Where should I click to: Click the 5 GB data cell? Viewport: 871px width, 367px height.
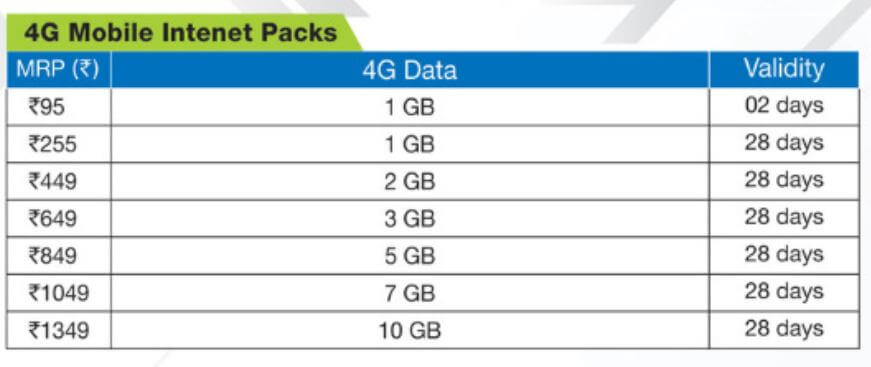(410, 256)
